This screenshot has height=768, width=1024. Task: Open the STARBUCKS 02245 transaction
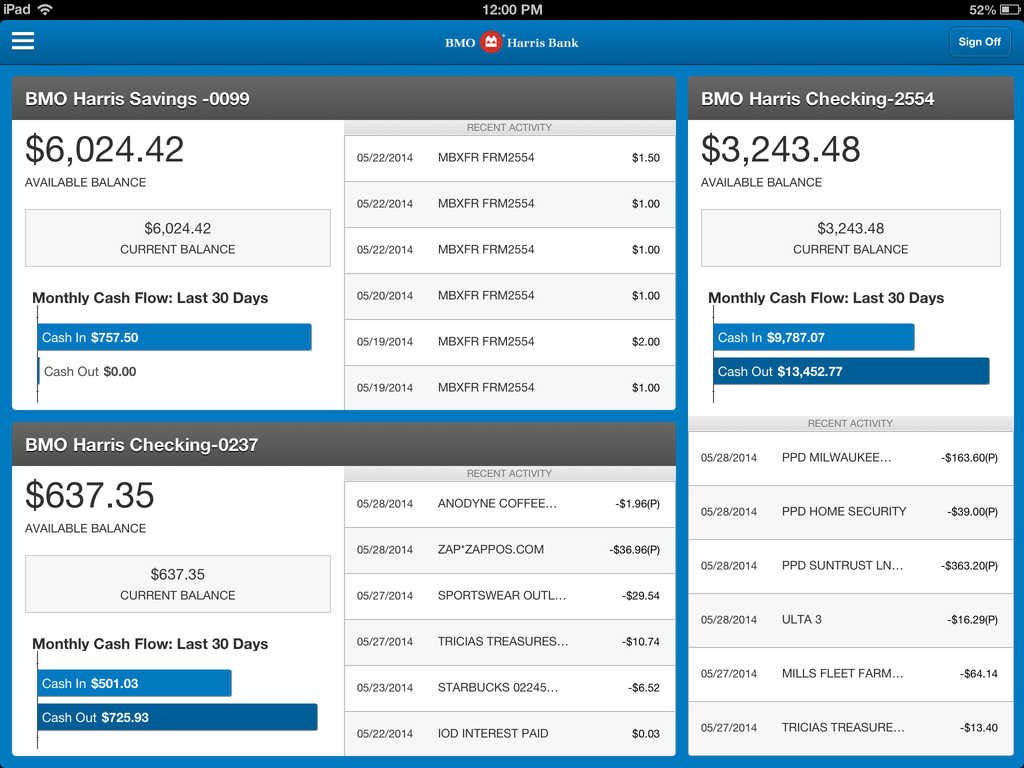click(509, 688)
